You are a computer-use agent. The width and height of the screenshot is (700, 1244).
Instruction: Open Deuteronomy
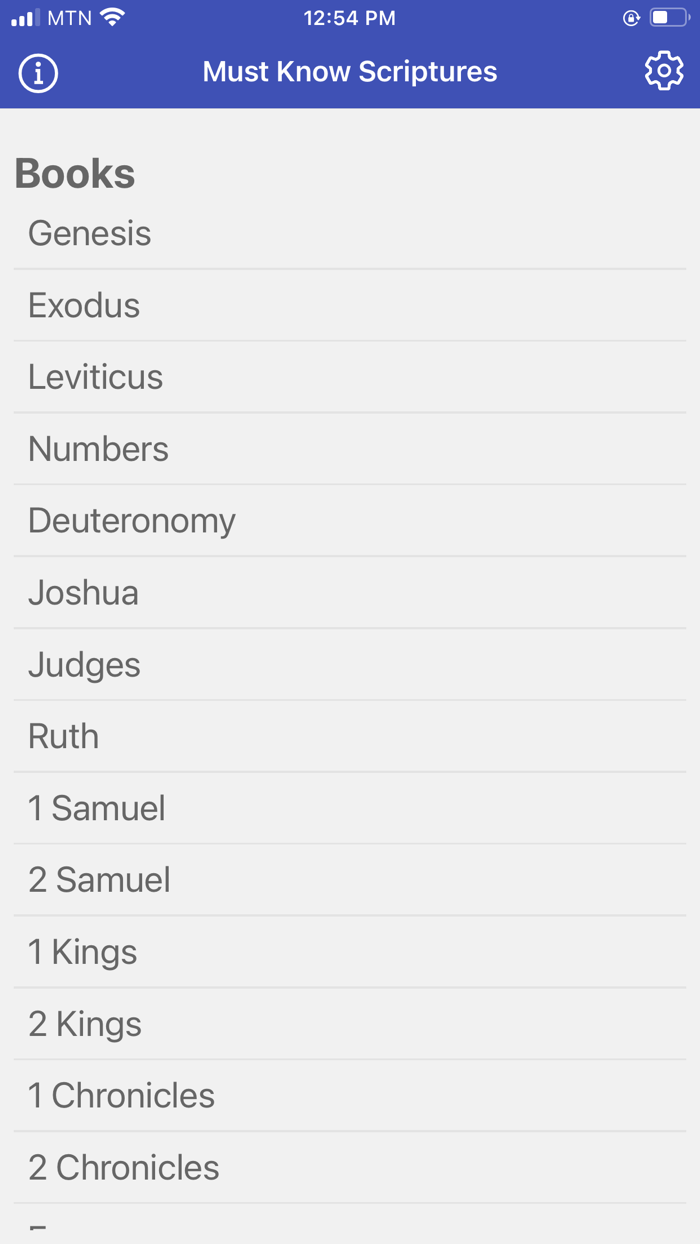pos(131,521)
